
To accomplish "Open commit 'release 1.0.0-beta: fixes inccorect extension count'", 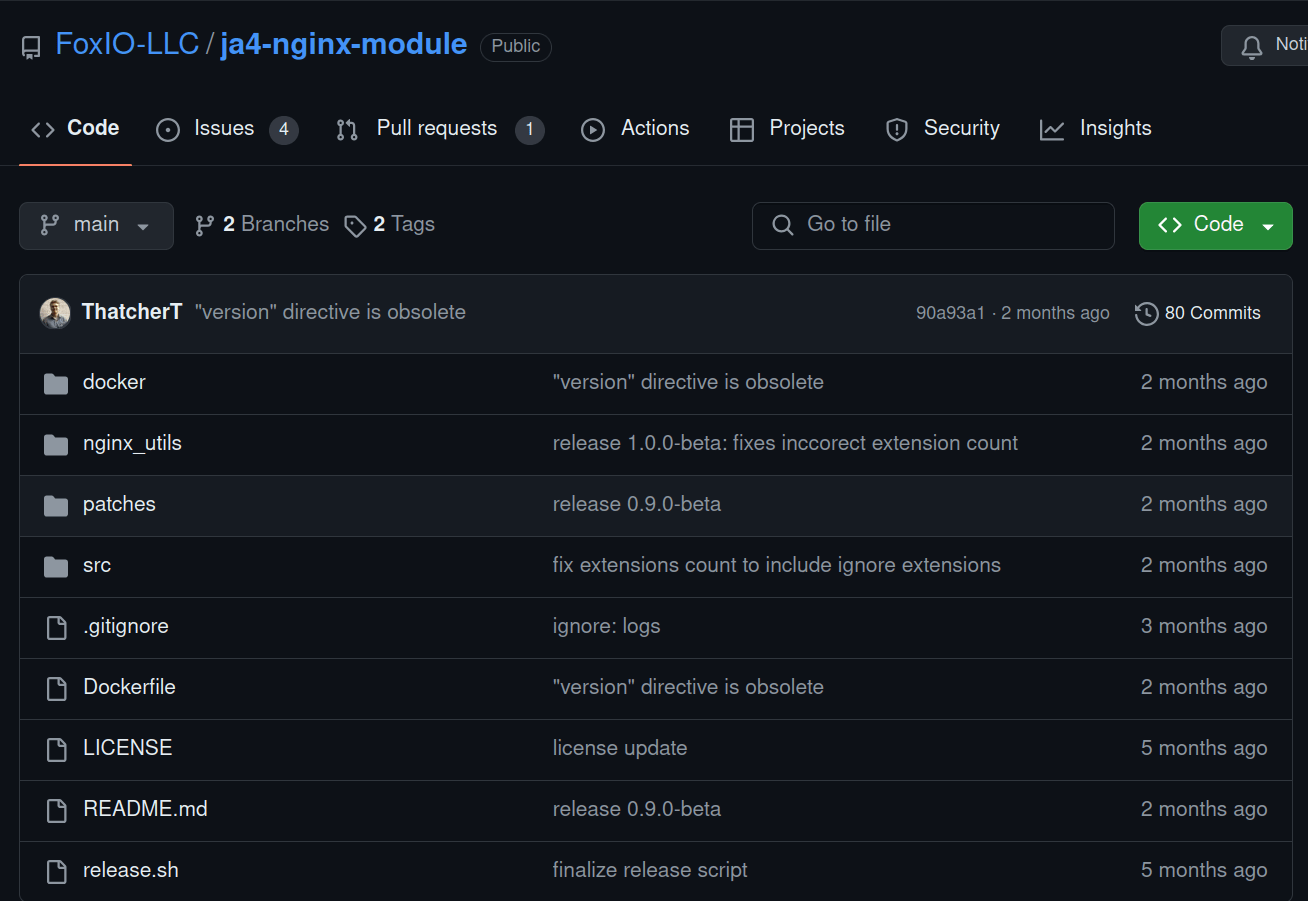I will pyautogui.click(x=785, y=443).
